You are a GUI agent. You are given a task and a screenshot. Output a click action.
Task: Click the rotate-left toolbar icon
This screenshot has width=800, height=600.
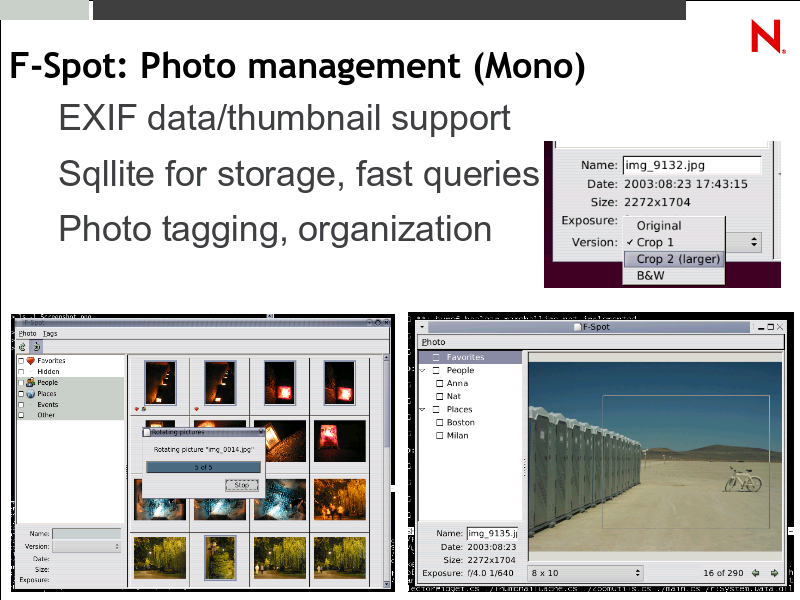point(22,347)
